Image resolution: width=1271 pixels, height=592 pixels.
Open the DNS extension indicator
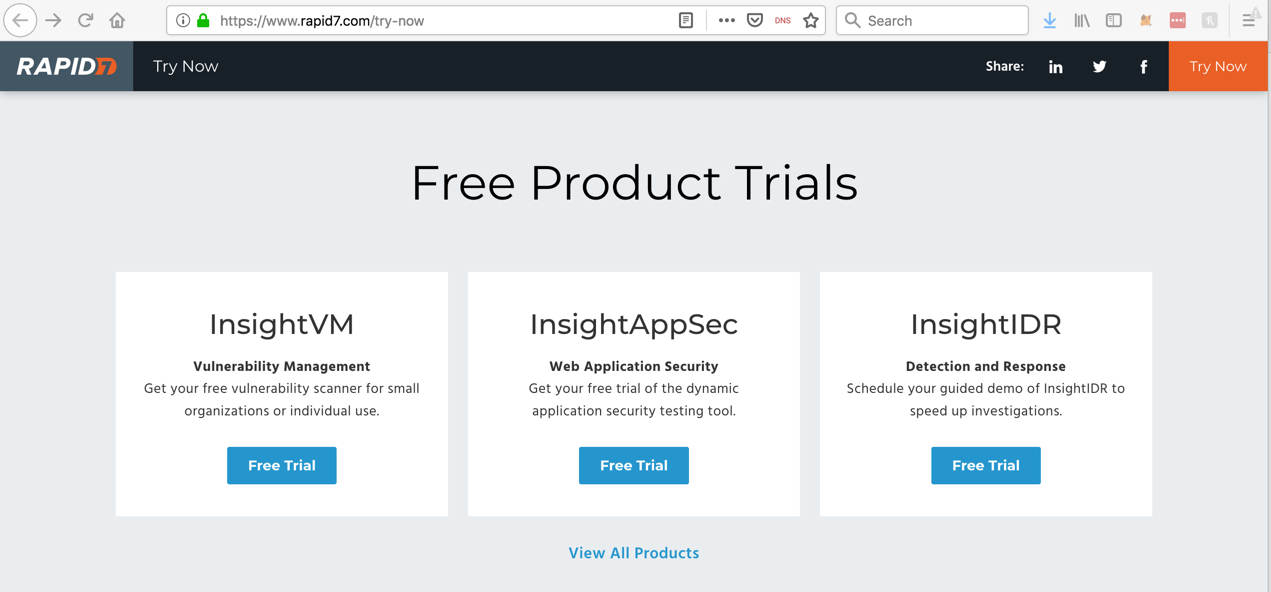782,20
